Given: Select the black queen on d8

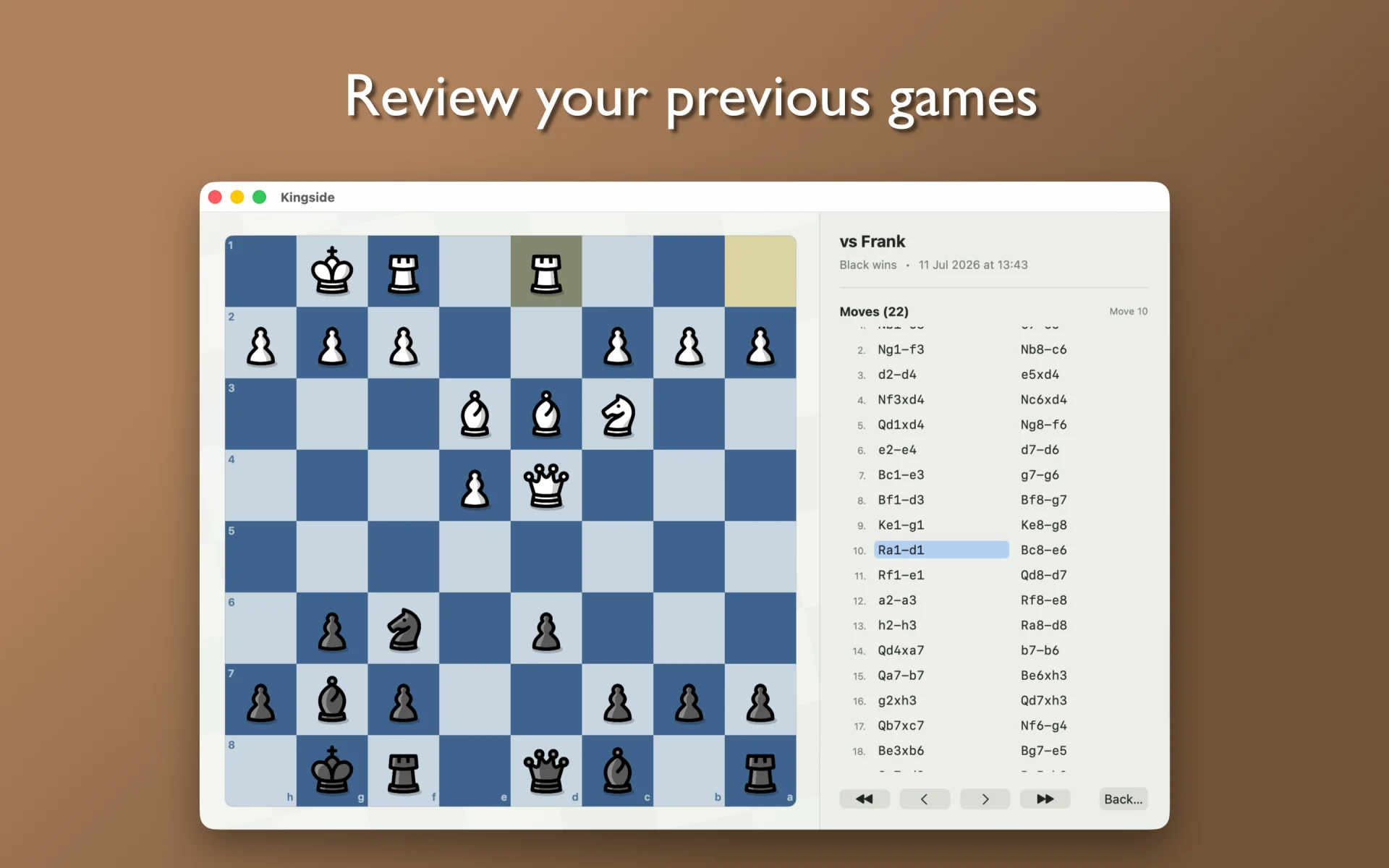Looking at the screenshot, I should click(546, 771).
